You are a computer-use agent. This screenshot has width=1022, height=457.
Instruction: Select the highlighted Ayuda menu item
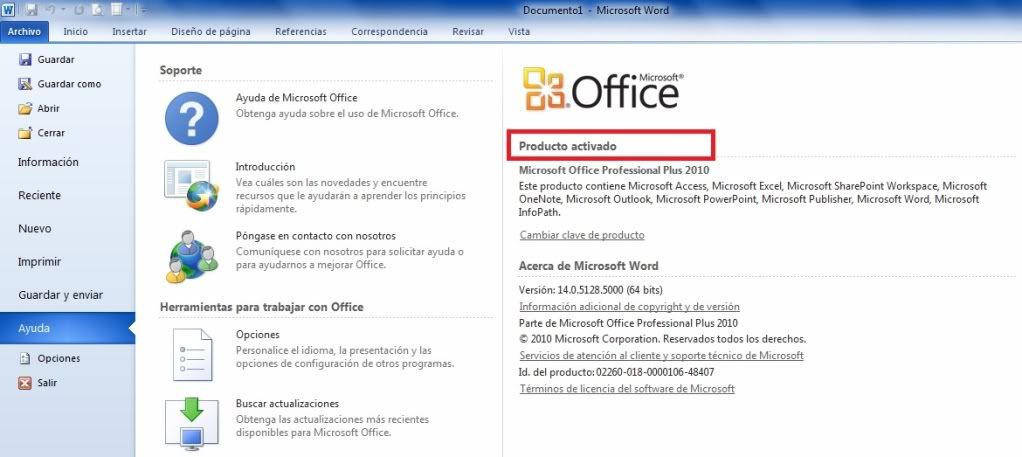(x=67, y=329)
